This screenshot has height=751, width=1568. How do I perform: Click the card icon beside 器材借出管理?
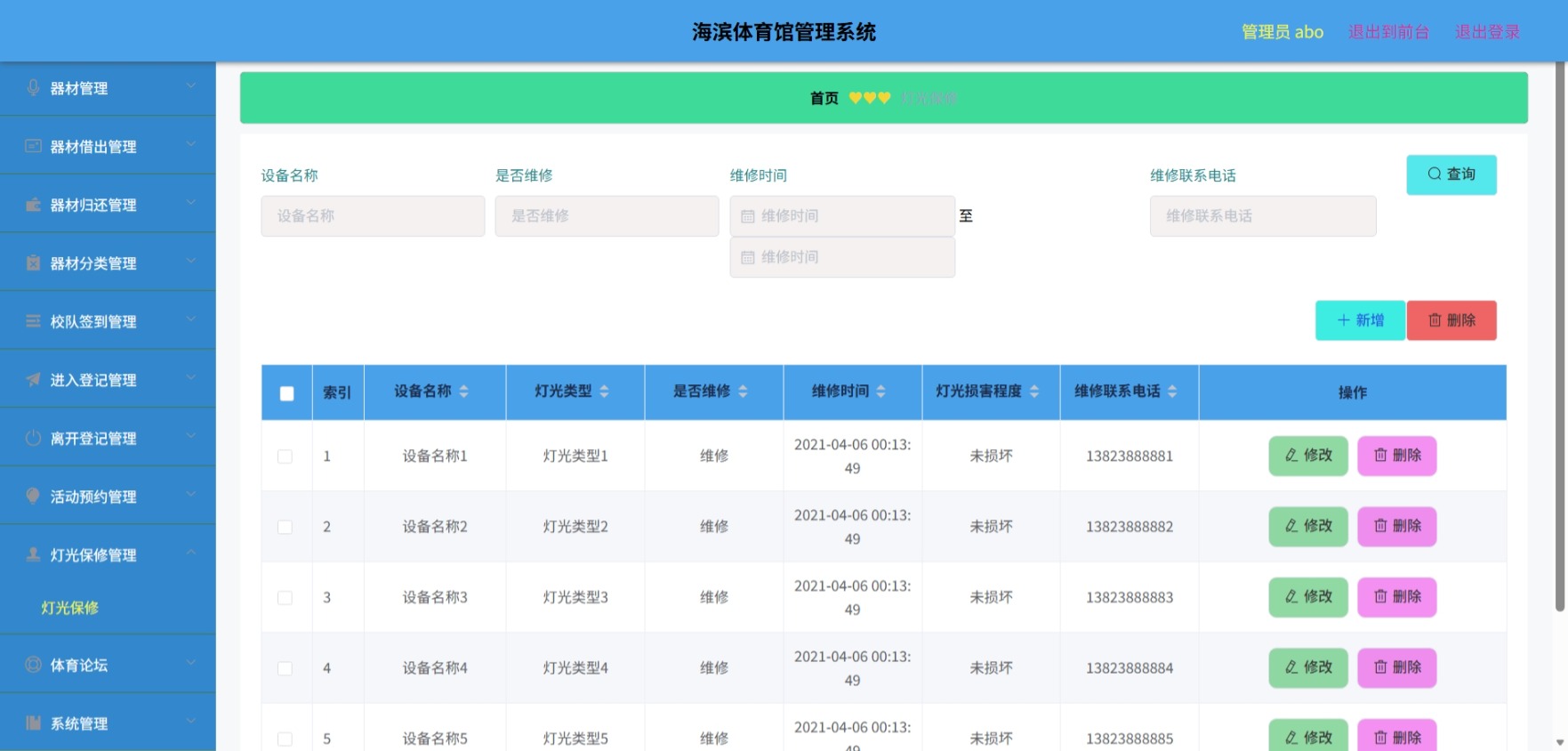tap(33, 146)
